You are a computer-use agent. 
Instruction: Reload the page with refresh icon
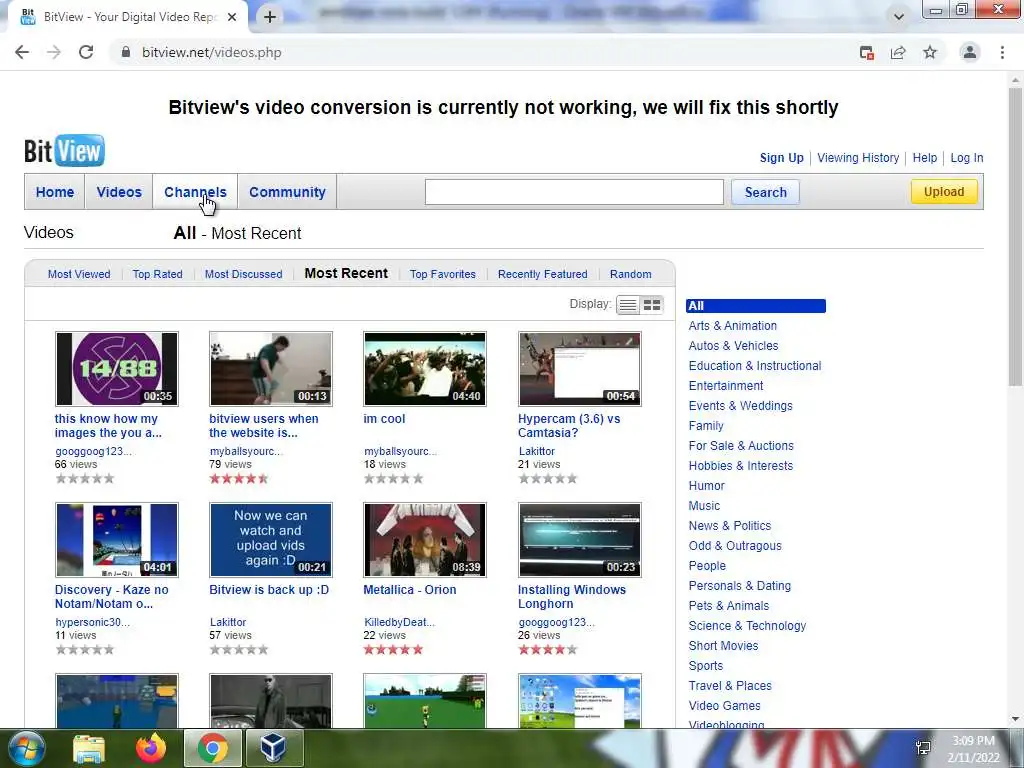tap(86, 52)
